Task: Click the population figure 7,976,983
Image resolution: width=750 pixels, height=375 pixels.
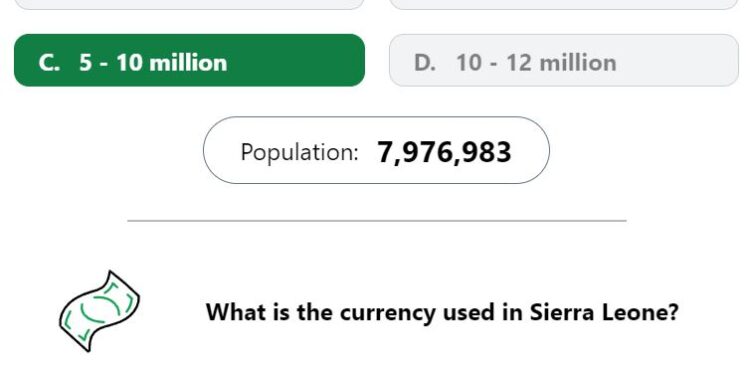Action: [444, 153]
